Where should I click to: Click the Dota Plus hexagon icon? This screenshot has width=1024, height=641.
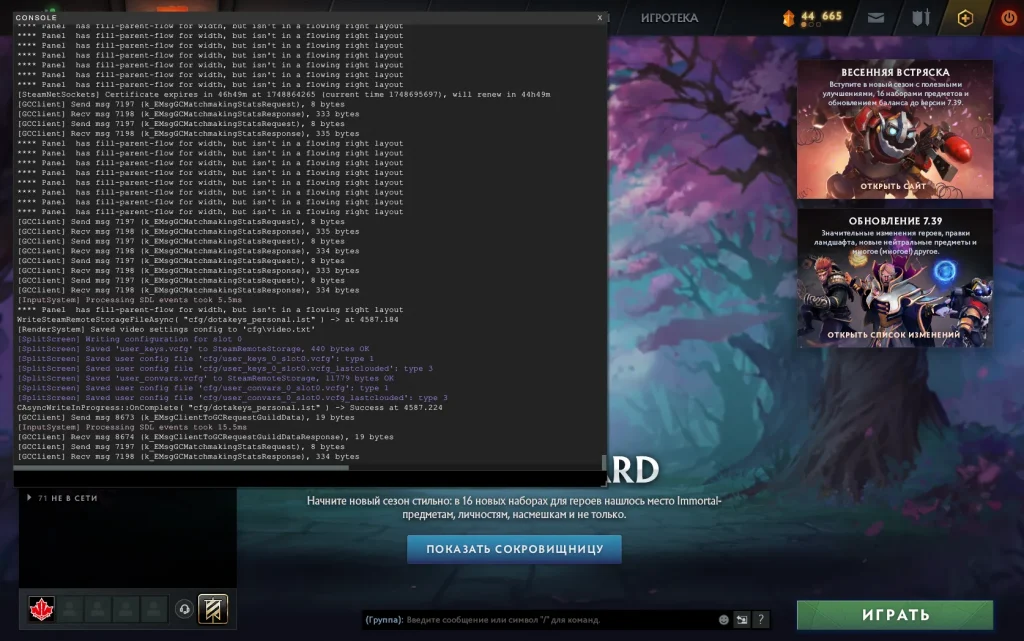click(x=965, y=18)
